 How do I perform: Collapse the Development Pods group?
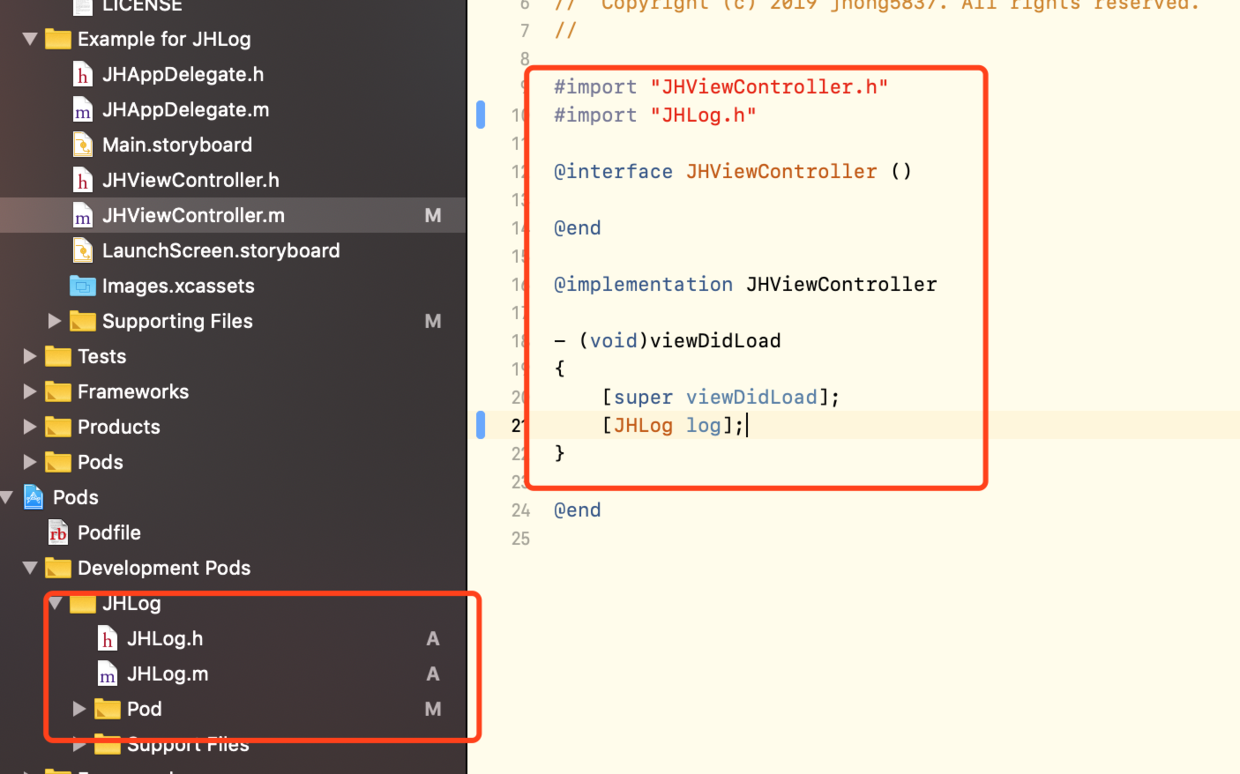point(30,568)
